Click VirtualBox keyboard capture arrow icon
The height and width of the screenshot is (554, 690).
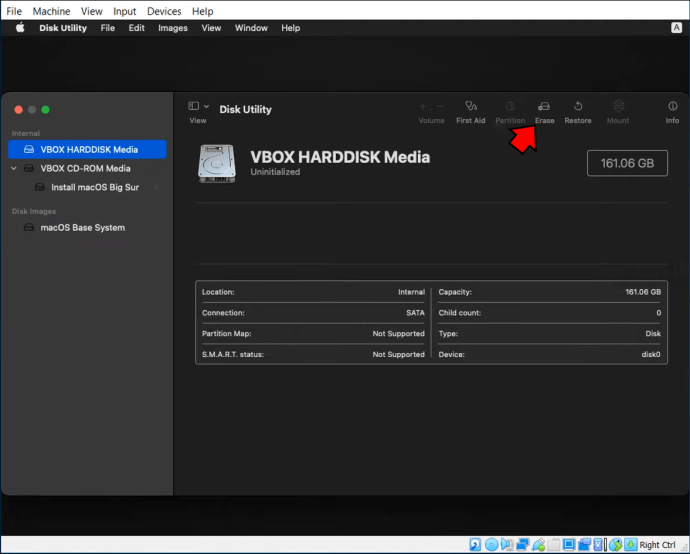(x=631, y=545)
